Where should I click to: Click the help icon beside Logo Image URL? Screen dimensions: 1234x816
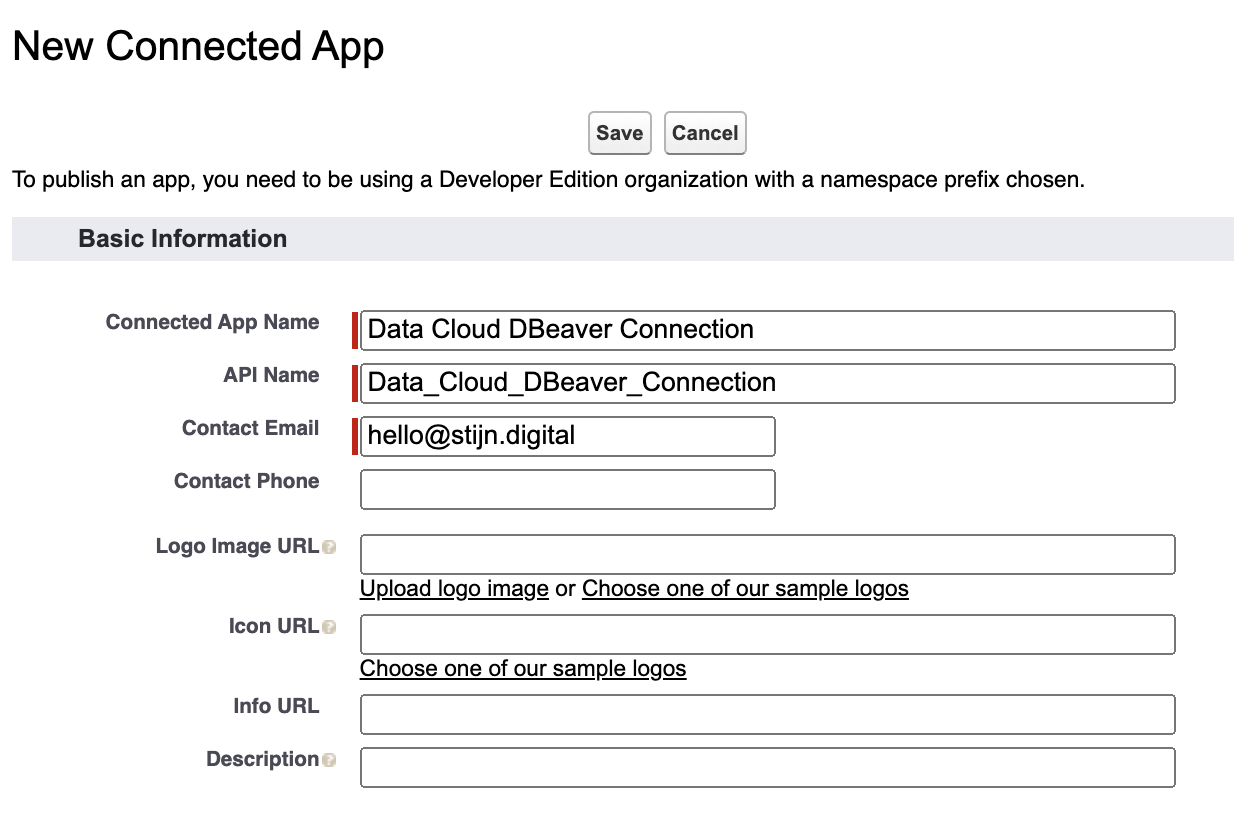(329, 548)
